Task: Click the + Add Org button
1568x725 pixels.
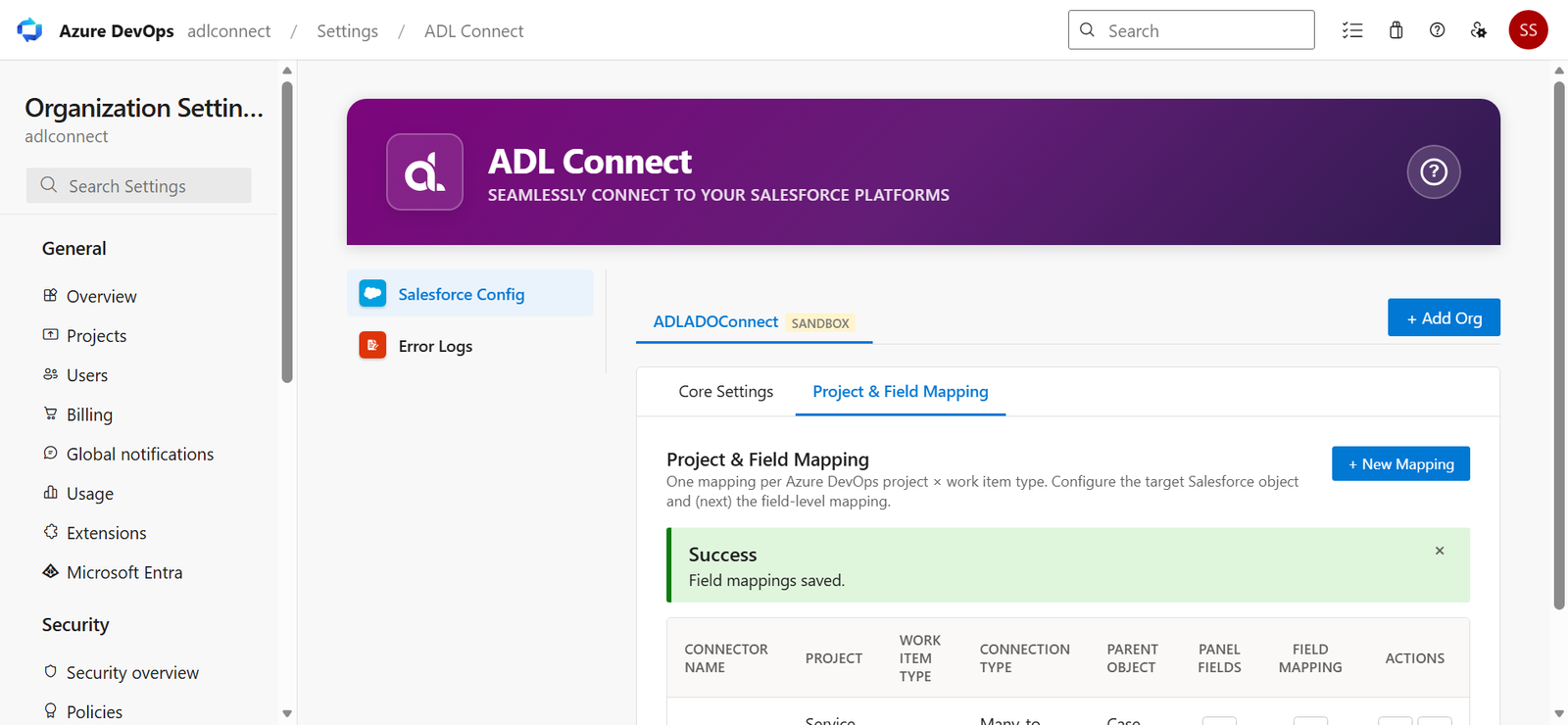Action: click(1444, 317)
